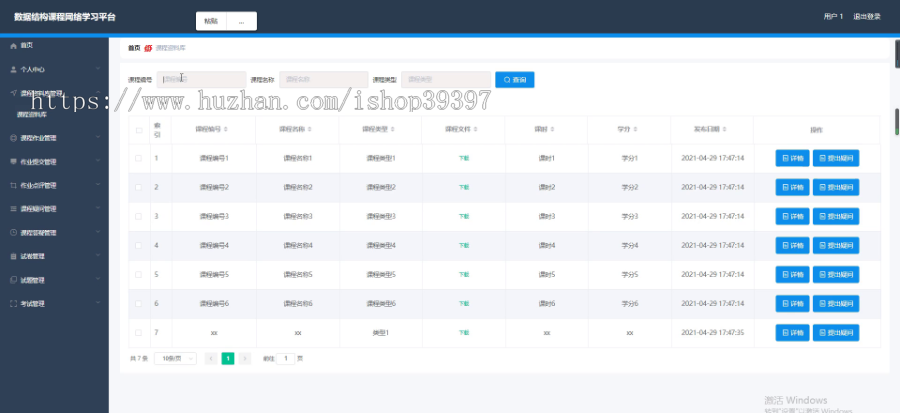The image size is (900, 413).
Task: Sort table by 课程类型 column arrows
Action: 393,130
